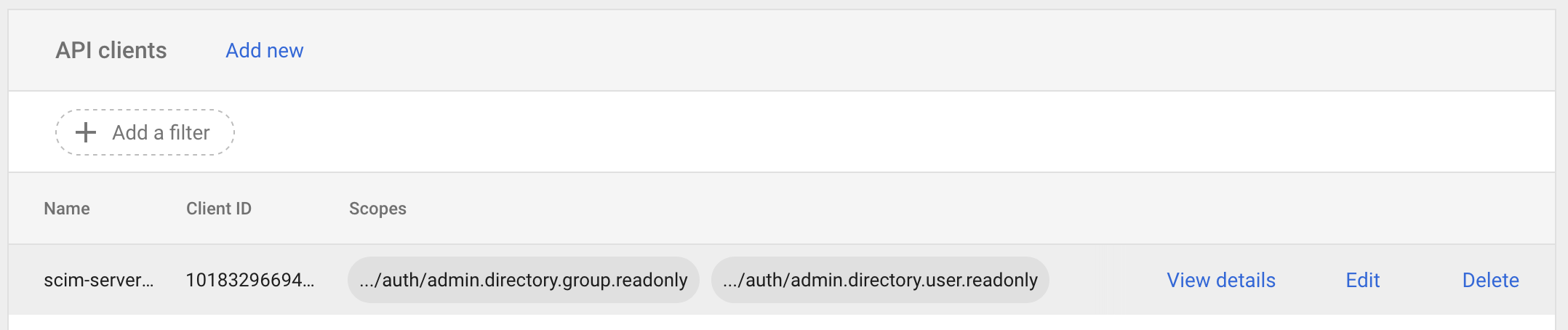Sort by the Name column header
This screenshot has width=1568, height=330.
coord(67,209)
